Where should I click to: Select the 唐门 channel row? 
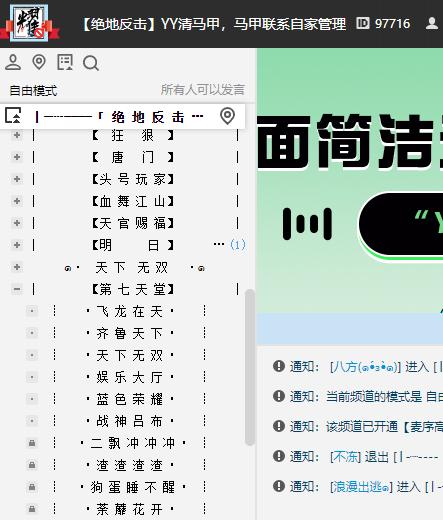coord(133,157)
